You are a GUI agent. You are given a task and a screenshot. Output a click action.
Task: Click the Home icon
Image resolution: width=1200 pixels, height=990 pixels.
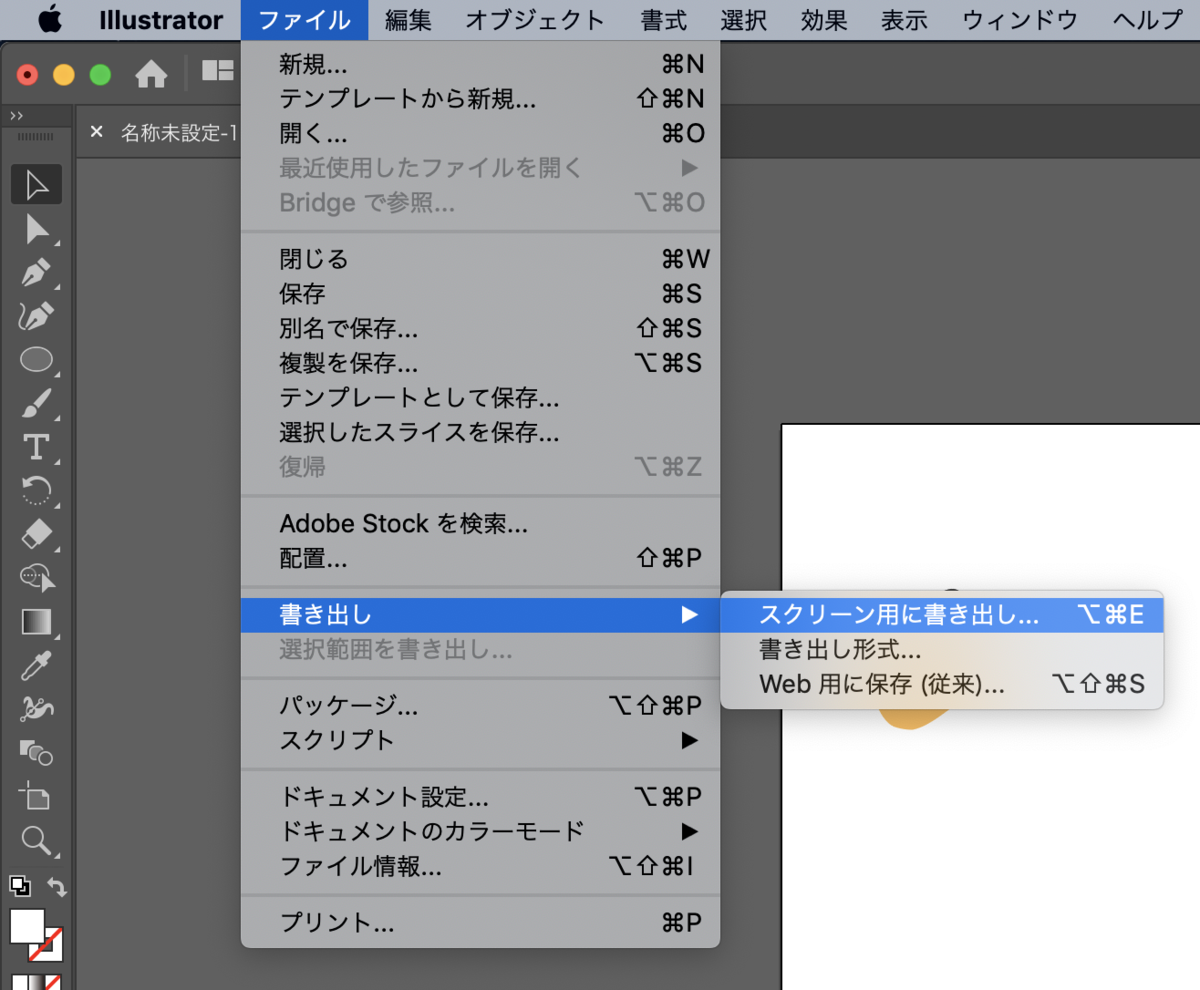[x=151, y=73]
